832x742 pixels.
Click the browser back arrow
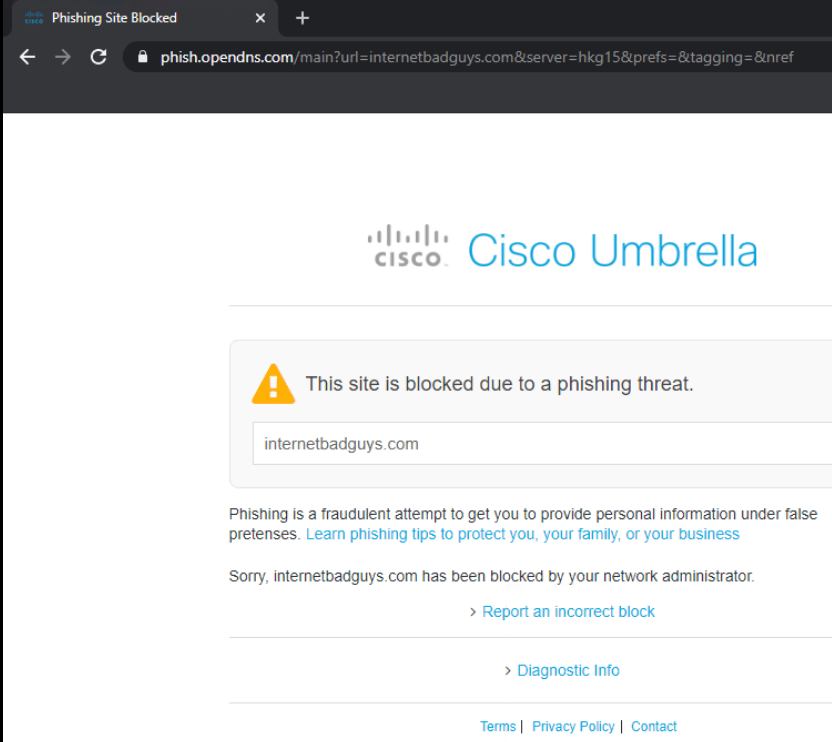click(x=27, y=57)
